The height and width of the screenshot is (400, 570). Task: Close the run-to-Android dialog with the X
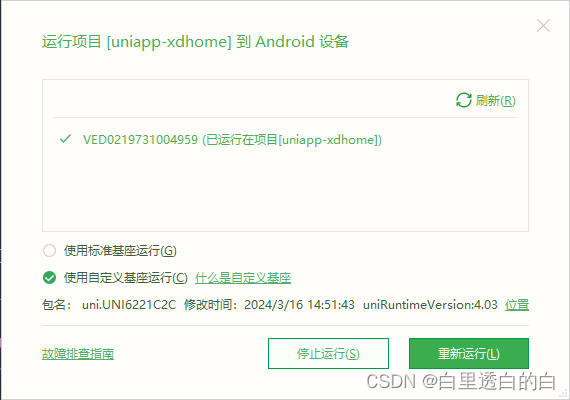543,26
